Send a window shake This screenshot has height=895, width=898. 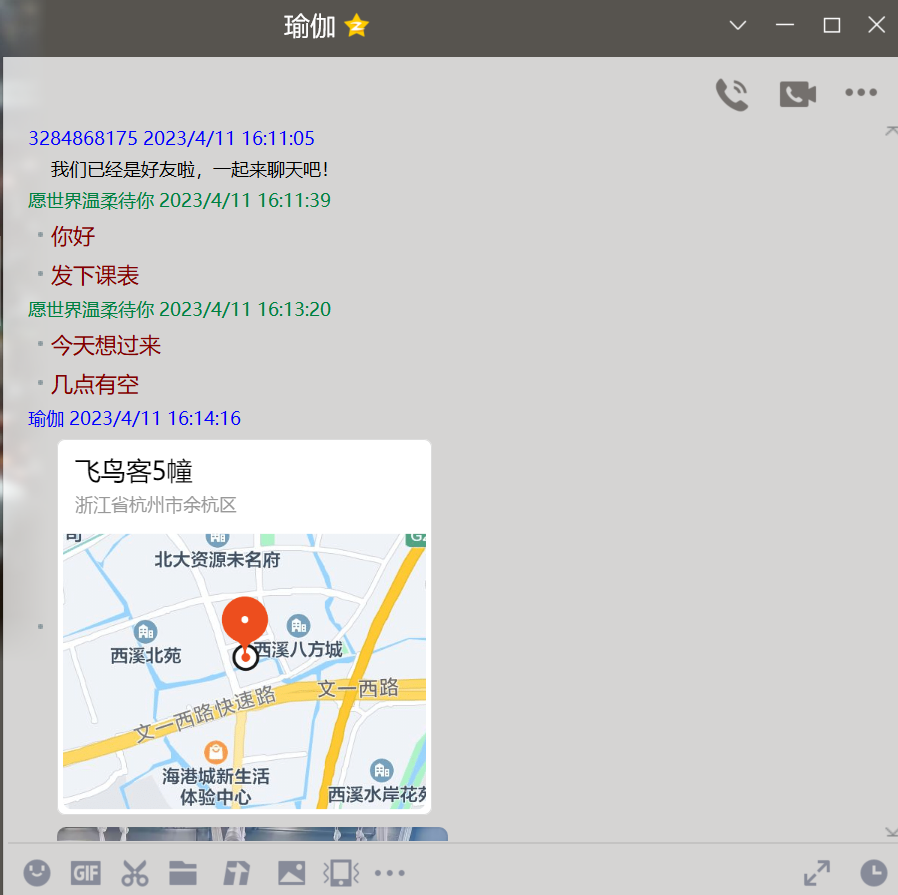pyautogui.click(x=340, y=873)
